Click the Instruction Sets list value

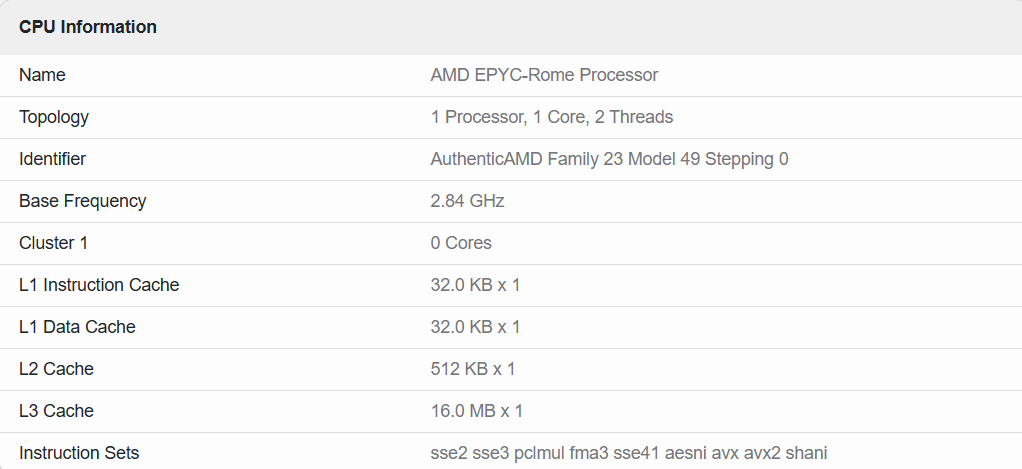point(628,453)
